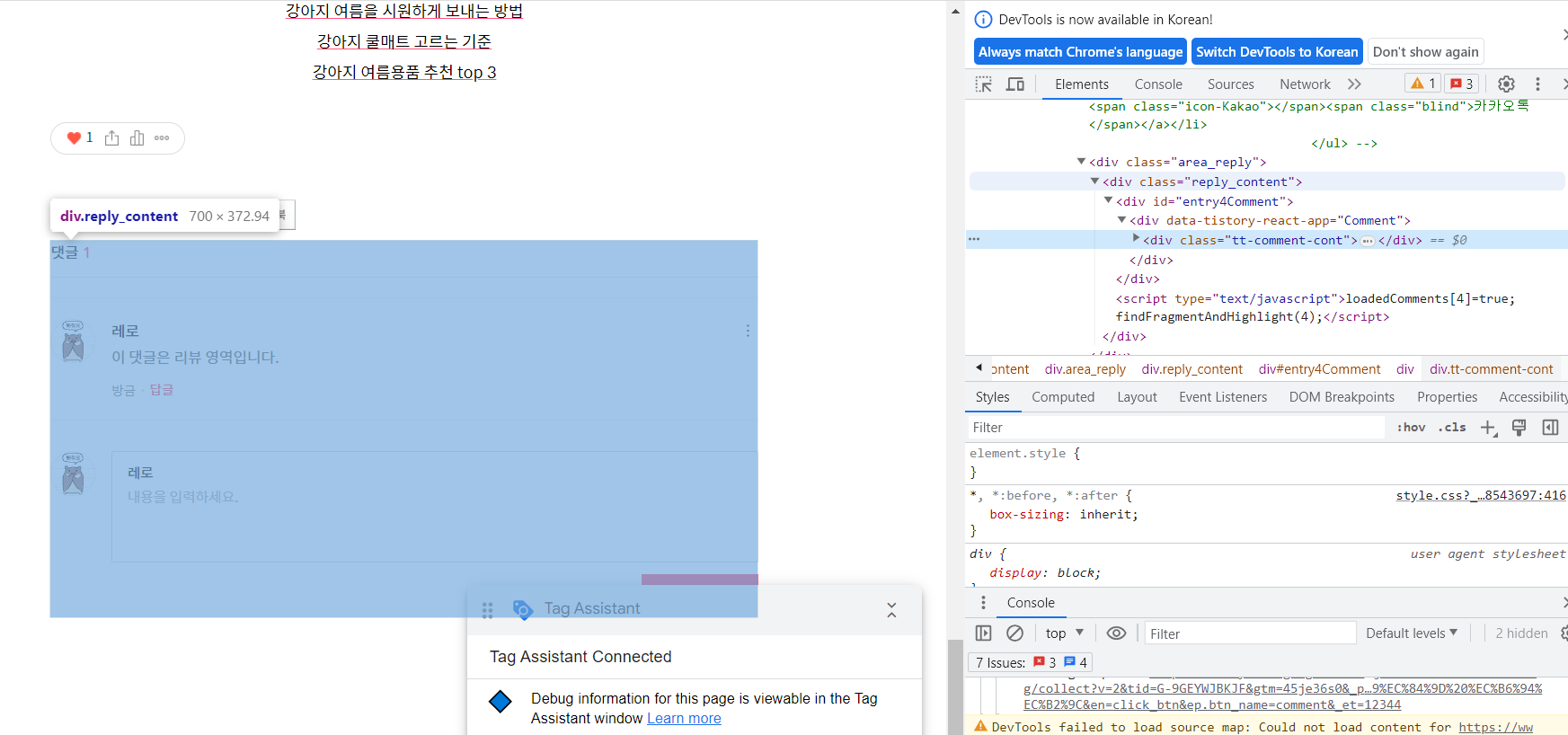Select the inspect element picker icon
Screen dimensions: 1568x735
[x=984, y=84]
